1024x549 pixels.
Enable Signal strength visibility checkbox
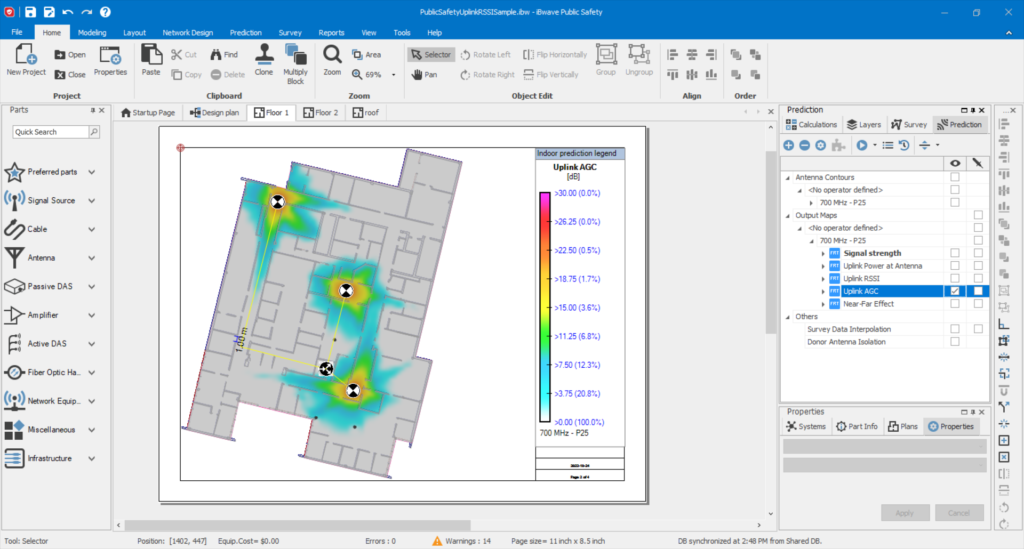pos(955,253)
